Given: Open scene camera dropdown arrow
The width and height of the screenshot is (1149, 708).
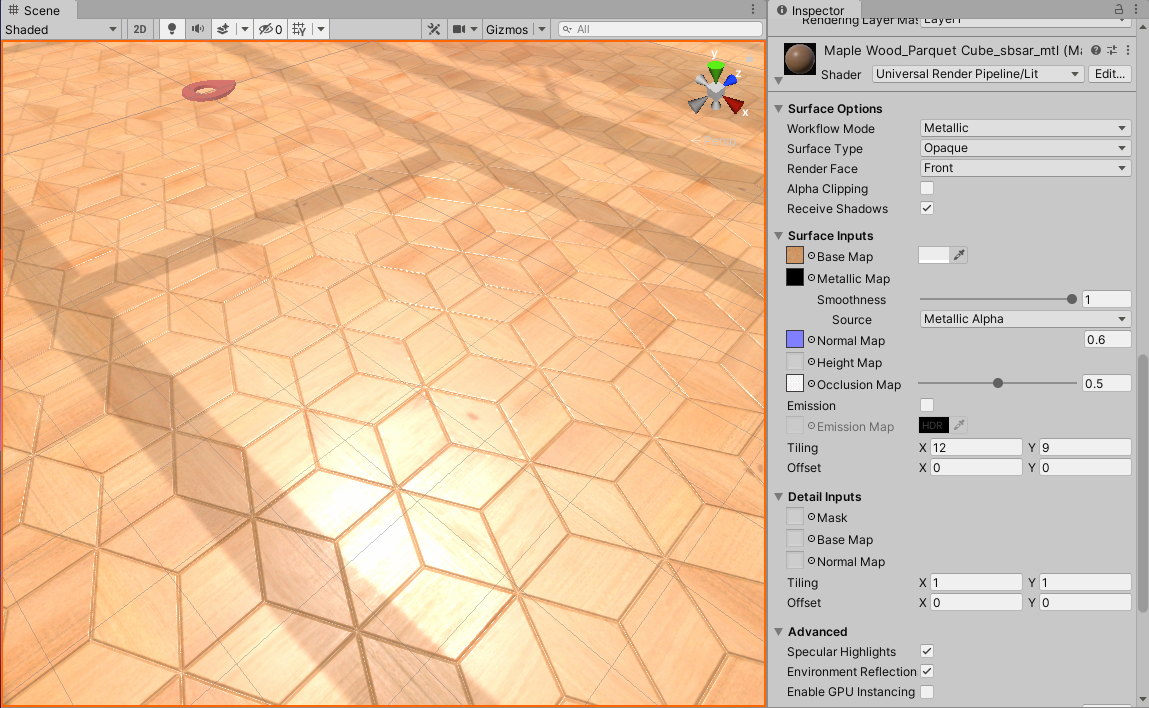Looking at the screenshot, I should point(474,29).
